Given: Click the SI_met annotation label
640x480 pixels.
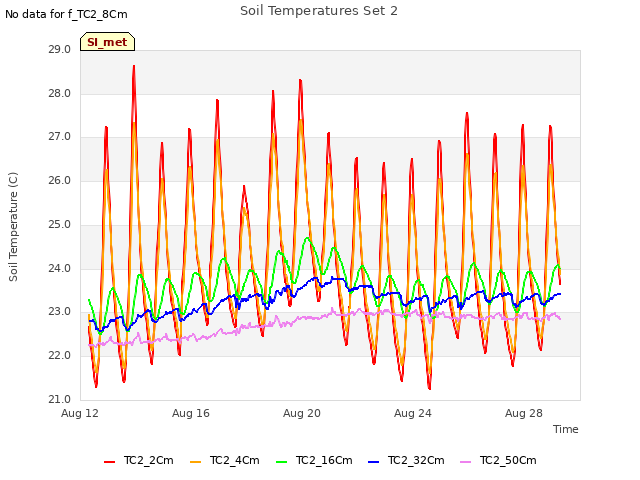Looking at the screenshot, I should click(x=107, y=42).
